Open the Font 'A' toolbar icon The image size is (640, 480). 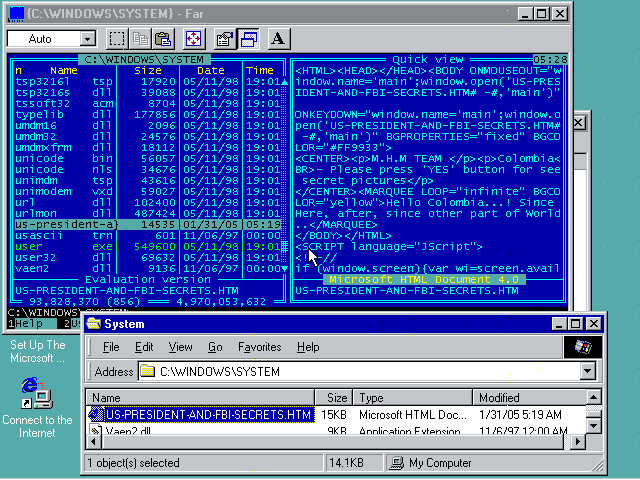coord(278,39)
